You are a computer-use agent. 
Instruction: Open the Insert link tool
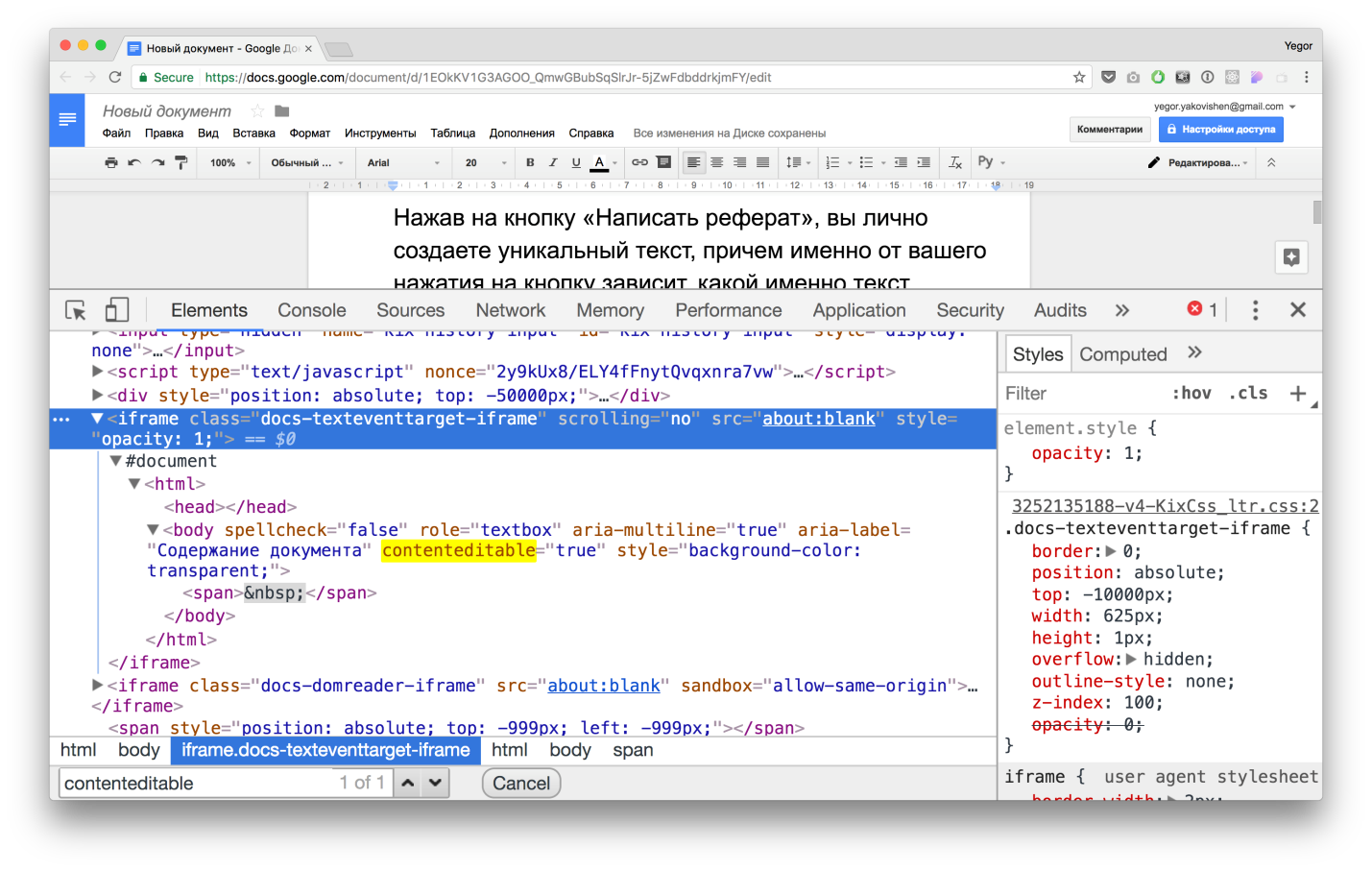(639, 161)
